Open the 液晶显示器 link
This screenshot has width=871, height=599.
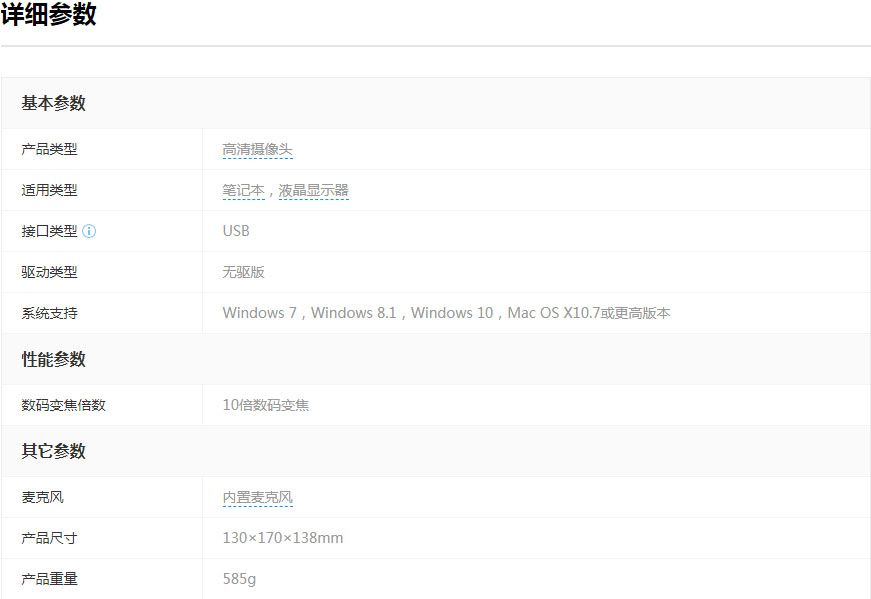tap(313, 191)
